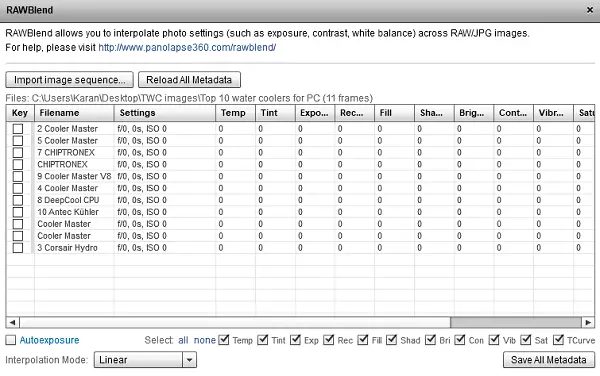Click the Select all link
600x376 pixels.
(183, 340)
